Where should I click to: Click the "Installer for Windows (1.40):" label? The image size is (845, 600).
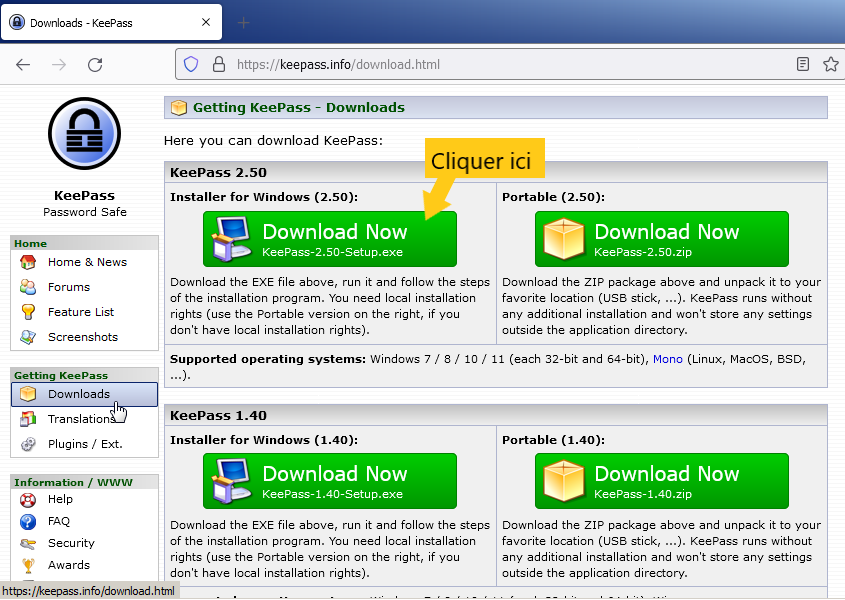264,440
